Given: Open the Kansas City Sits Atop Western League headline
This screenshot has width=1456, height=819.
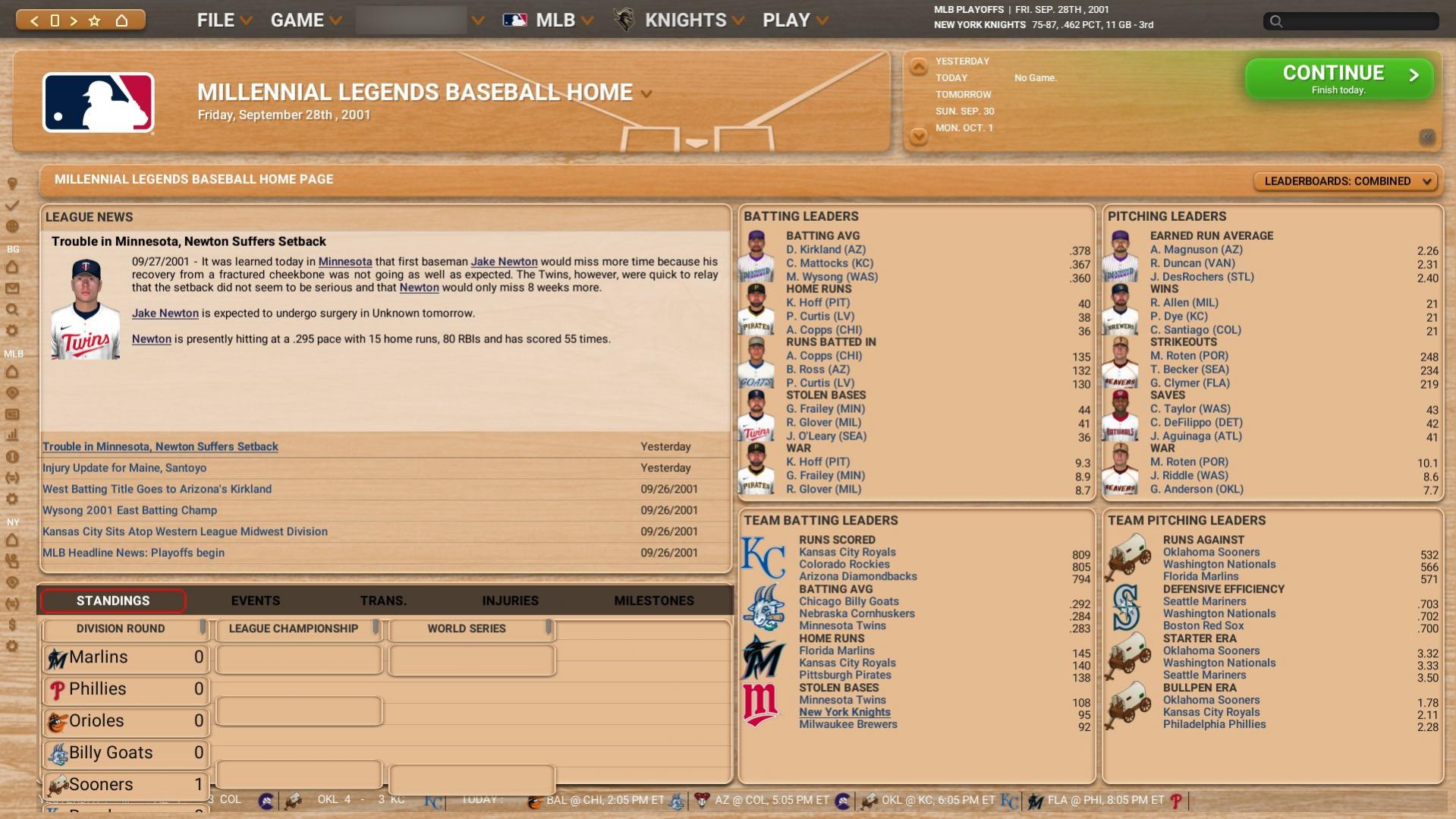Looking at the screenshot, I should 185,532.
